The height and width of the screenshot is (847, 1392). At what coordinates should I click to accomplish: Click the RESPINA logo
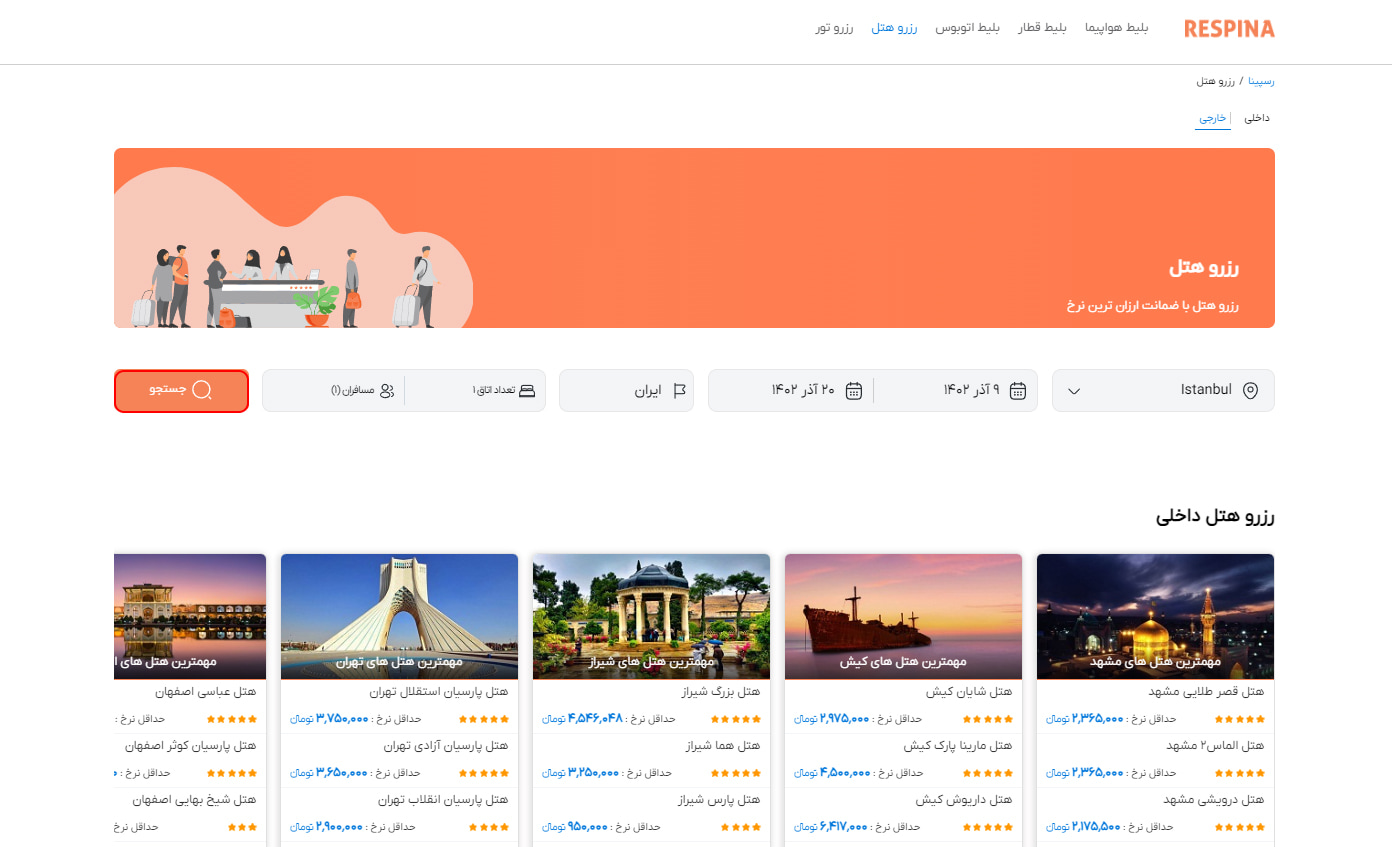tap(1229, 29)
